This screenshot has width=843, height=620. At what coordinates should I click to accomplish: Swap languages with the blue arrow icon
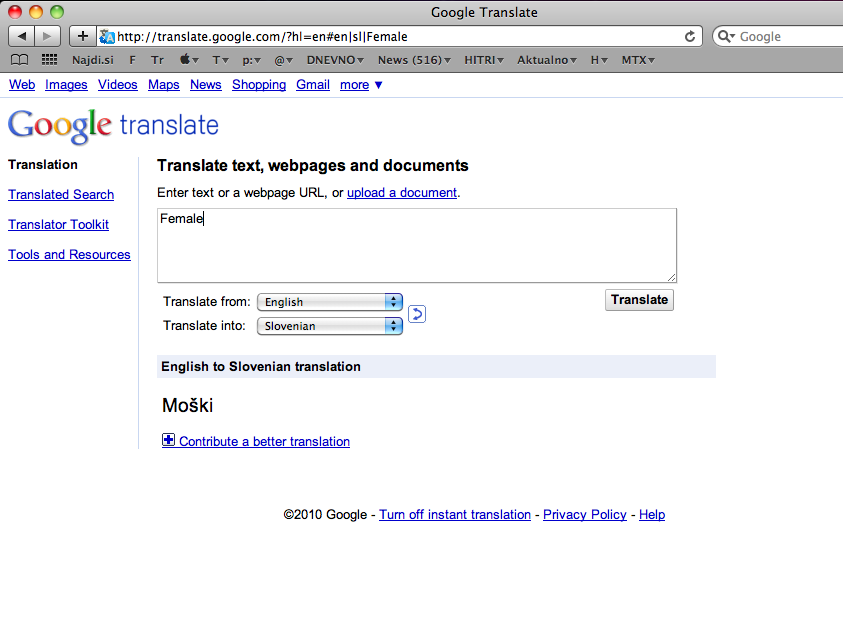[x=417, y=314]
